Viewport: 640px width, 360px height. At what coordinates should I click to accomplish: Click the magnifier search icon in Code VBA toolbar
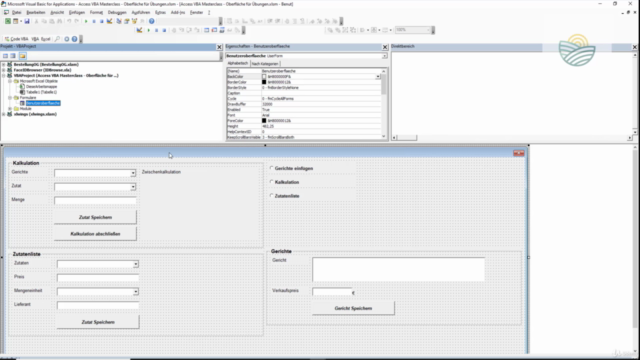(x=57, y=39)
